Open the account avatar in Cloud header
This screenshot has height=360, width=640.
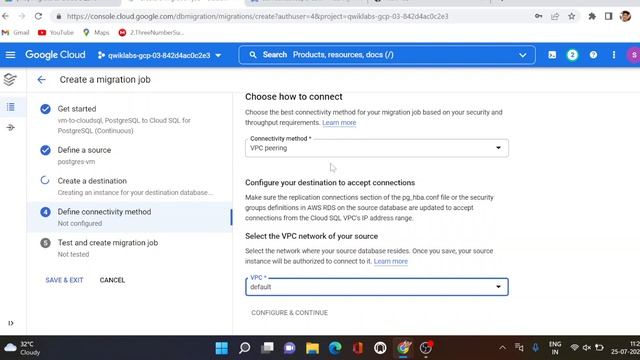[633, 55]
